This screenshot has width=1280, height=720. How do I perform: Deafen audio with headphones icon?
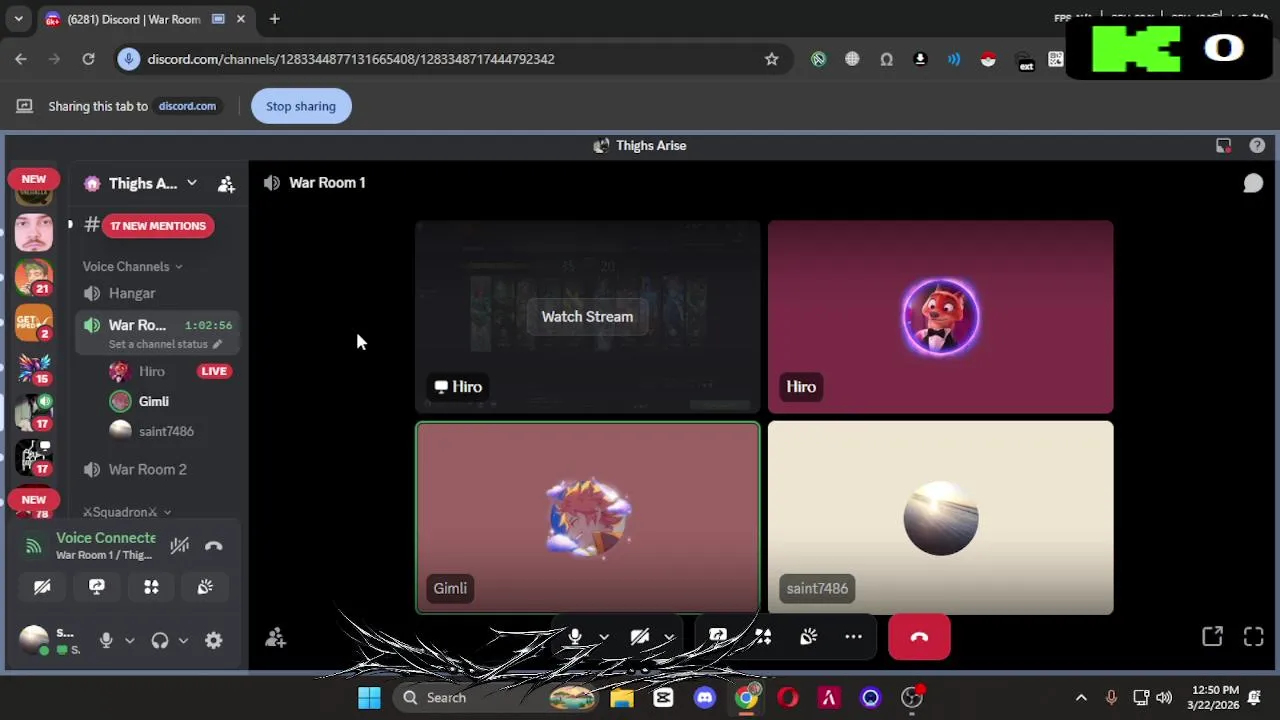(160, 640)
